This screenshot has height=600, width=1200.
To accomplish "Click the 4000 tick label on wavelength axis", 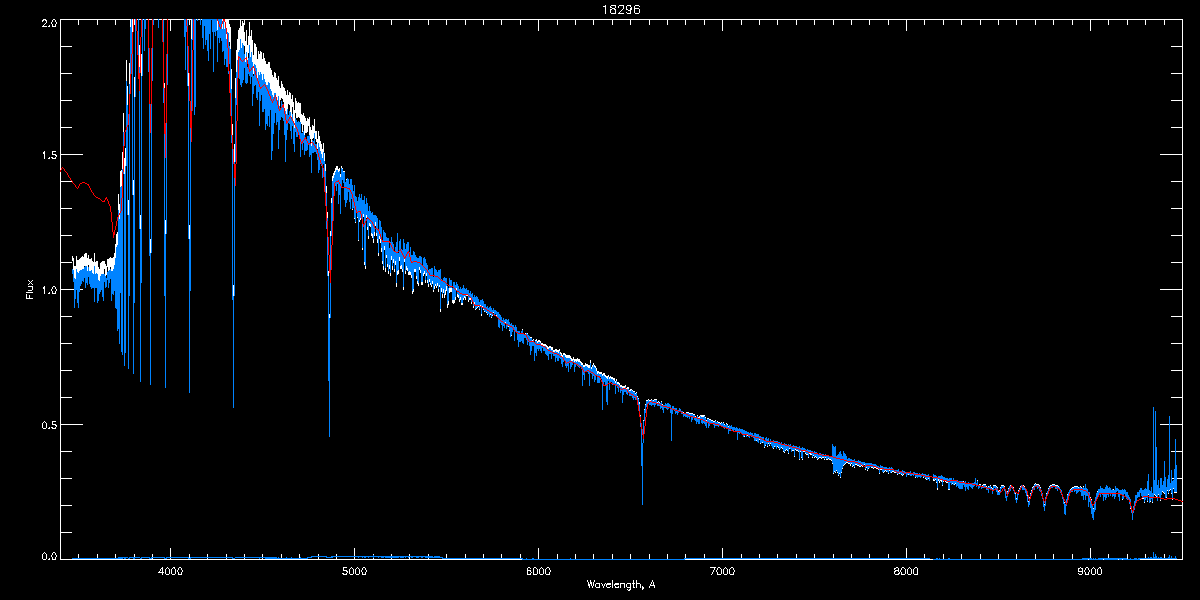I will [171, 571].
